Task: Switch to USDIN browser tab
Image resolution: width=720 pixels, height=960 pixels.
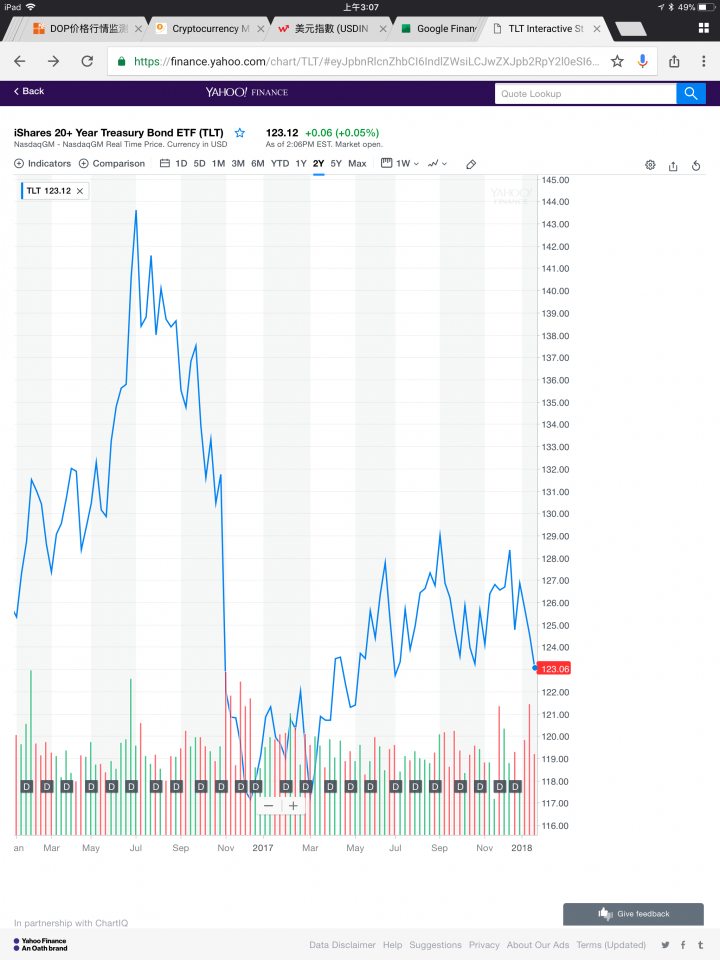Action: (331, 29)
